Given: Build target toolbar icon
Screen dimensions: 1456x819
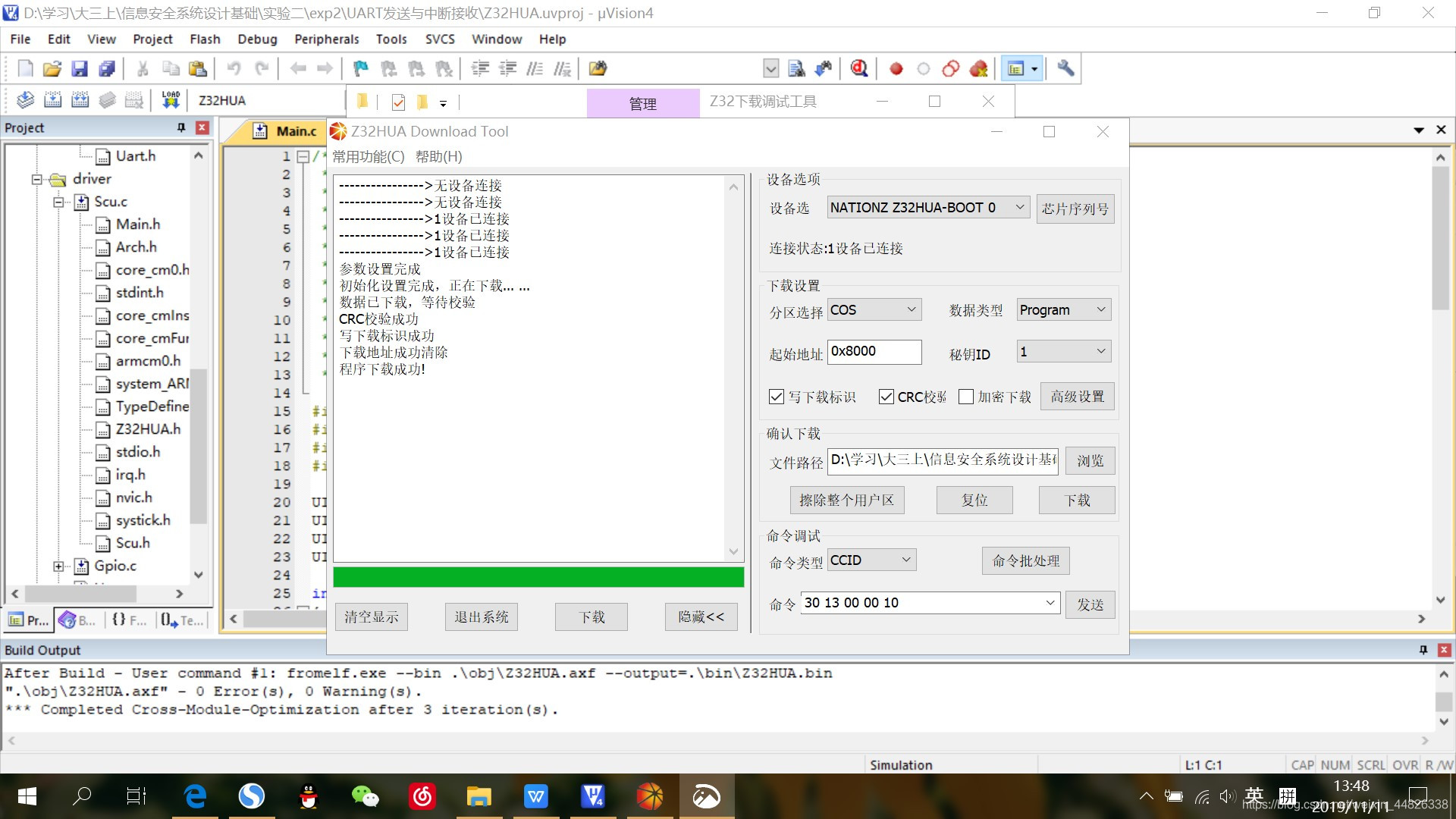Looking at the screenshot, I should pyautogui.click(x=53, y=100).
